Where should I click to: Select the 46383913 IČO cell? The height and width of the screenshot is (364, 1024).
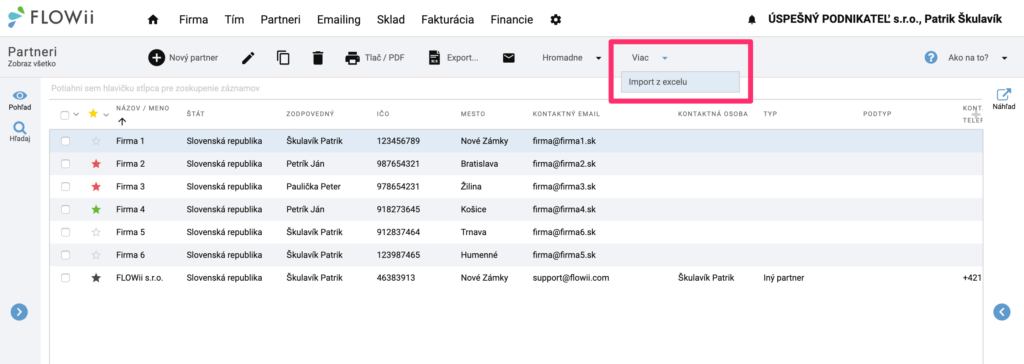[x=396, y=278]
